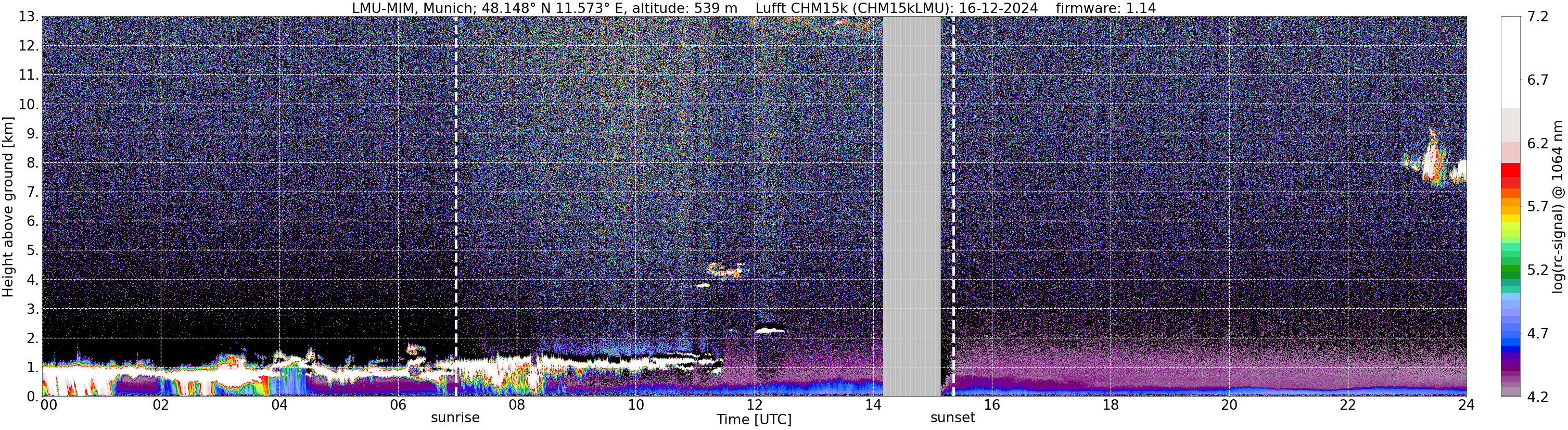Click the red section of the colorbar
The image size is (1568, 430).
[1510, 175]
